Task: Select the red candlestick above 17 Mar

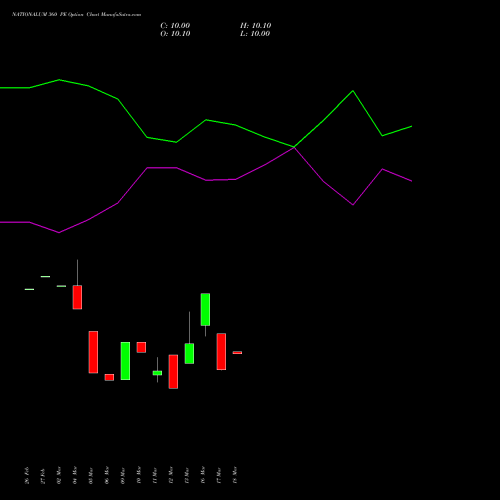Action: click(x=221, y=352)
